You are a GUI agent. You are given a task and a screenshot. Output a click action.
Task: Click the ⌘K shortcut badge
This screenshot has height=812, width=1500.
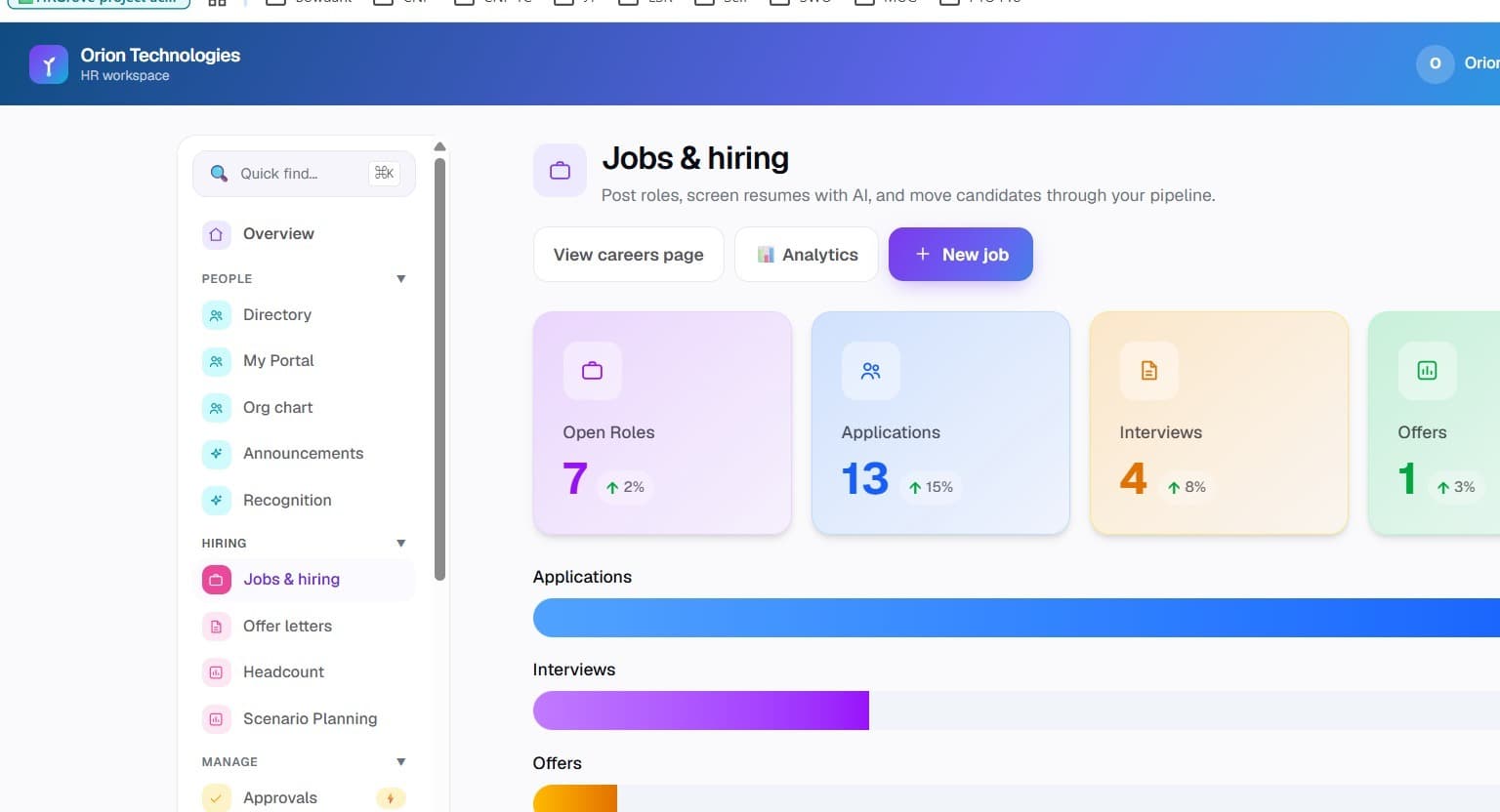384,173
